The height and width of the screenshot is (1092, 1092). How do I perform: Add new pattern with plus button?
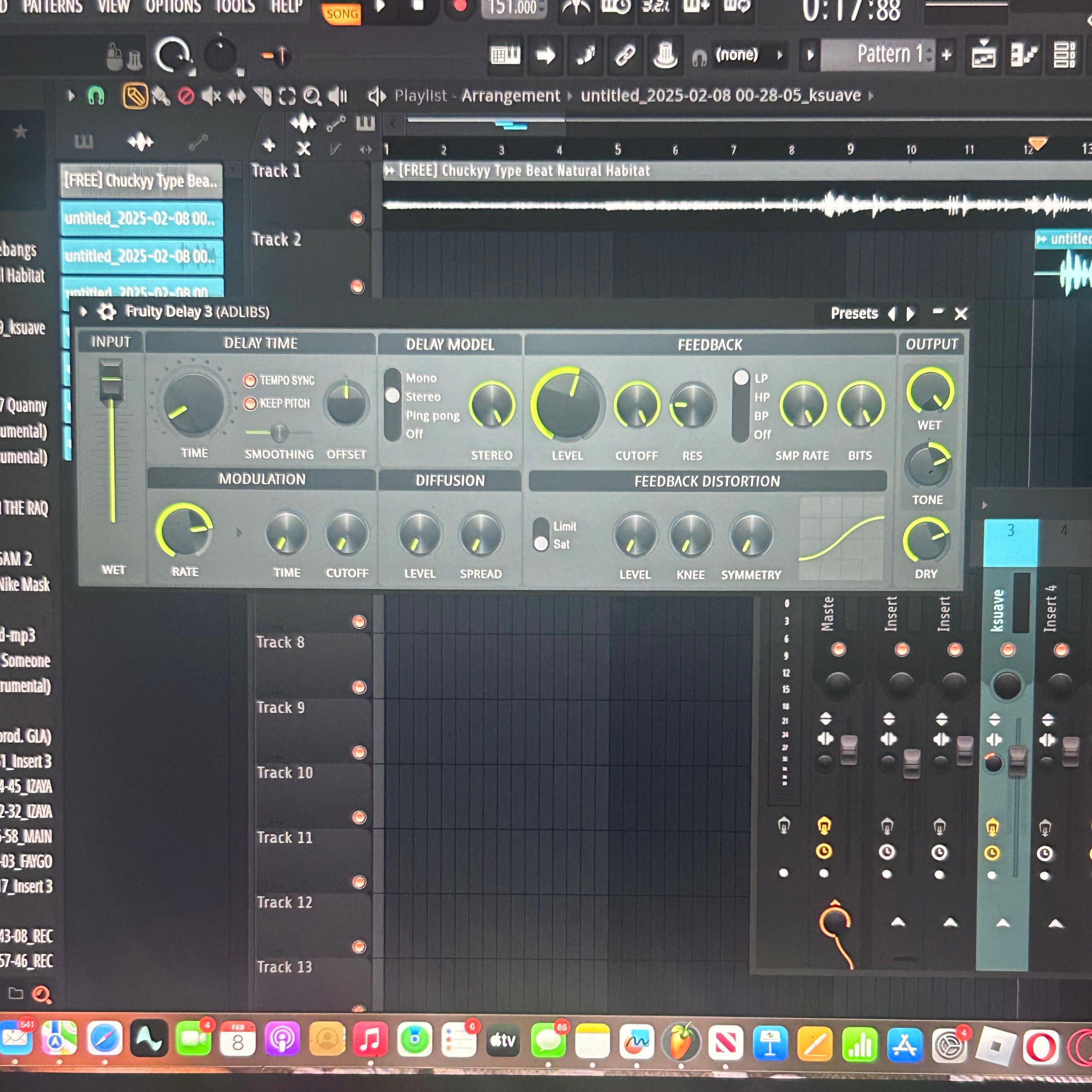(946, 55)
